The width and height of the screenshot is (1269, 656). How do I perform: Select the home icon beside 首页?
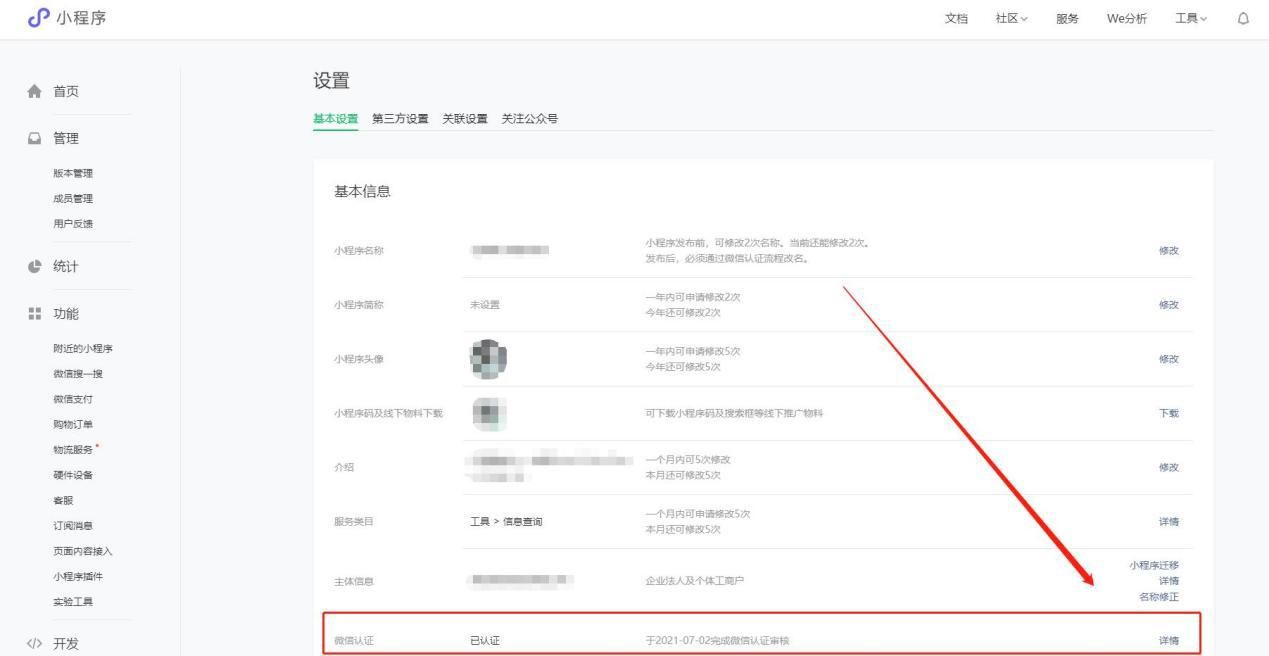[x=35, y=90]
